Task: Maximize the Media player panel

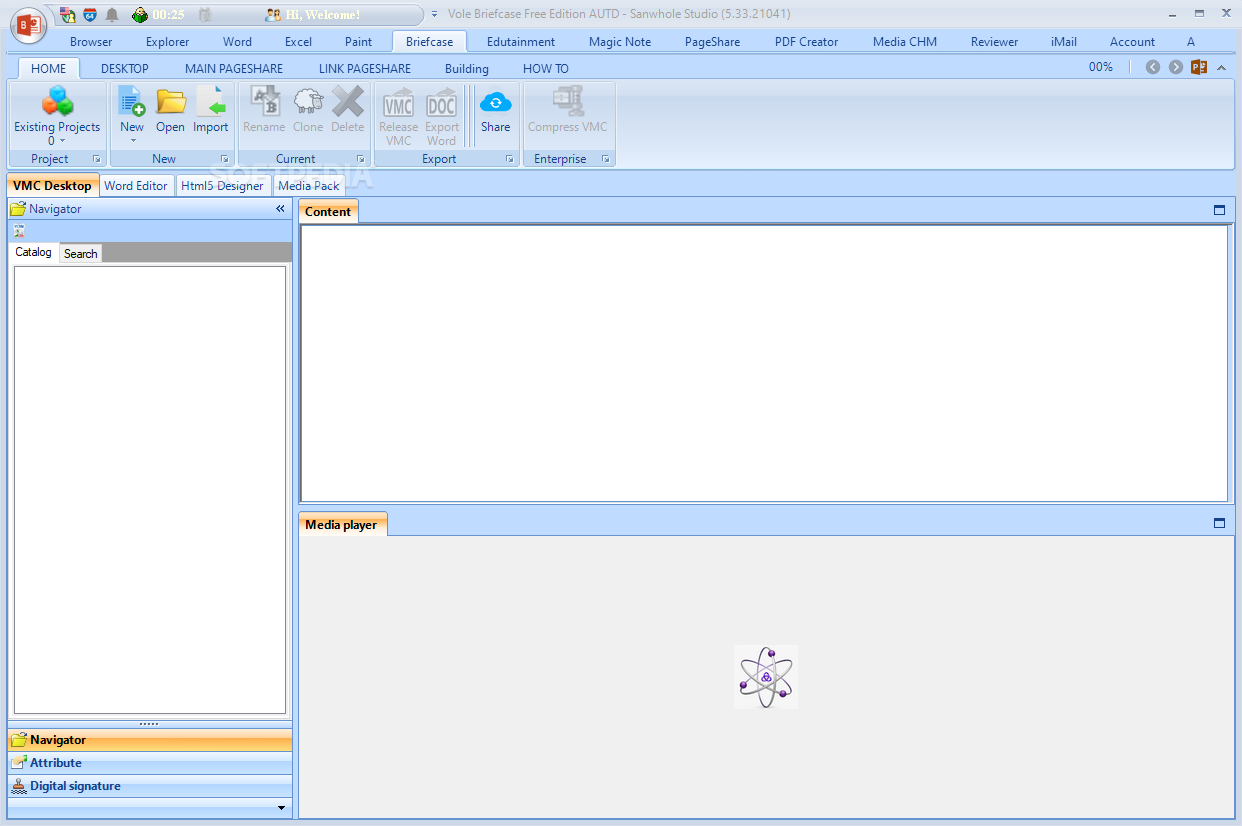Action: click(x=1219, y=523)
